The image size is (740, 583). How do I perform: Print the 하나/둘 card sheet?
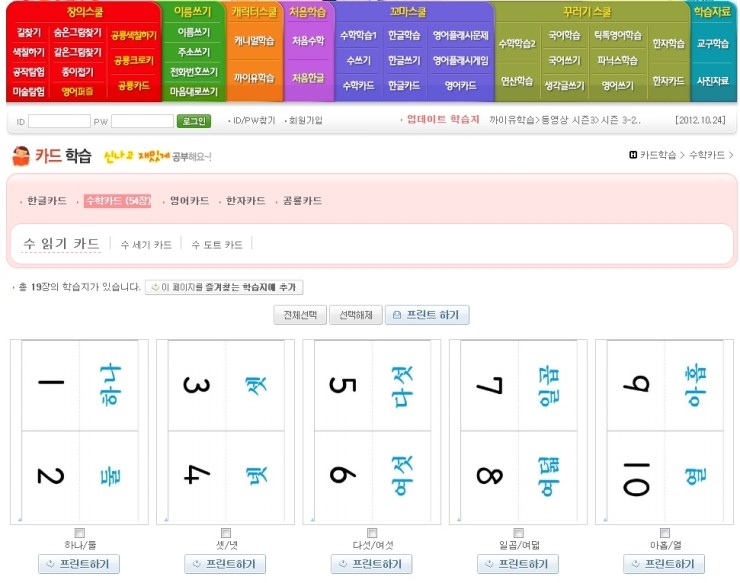tap(79, 565)
